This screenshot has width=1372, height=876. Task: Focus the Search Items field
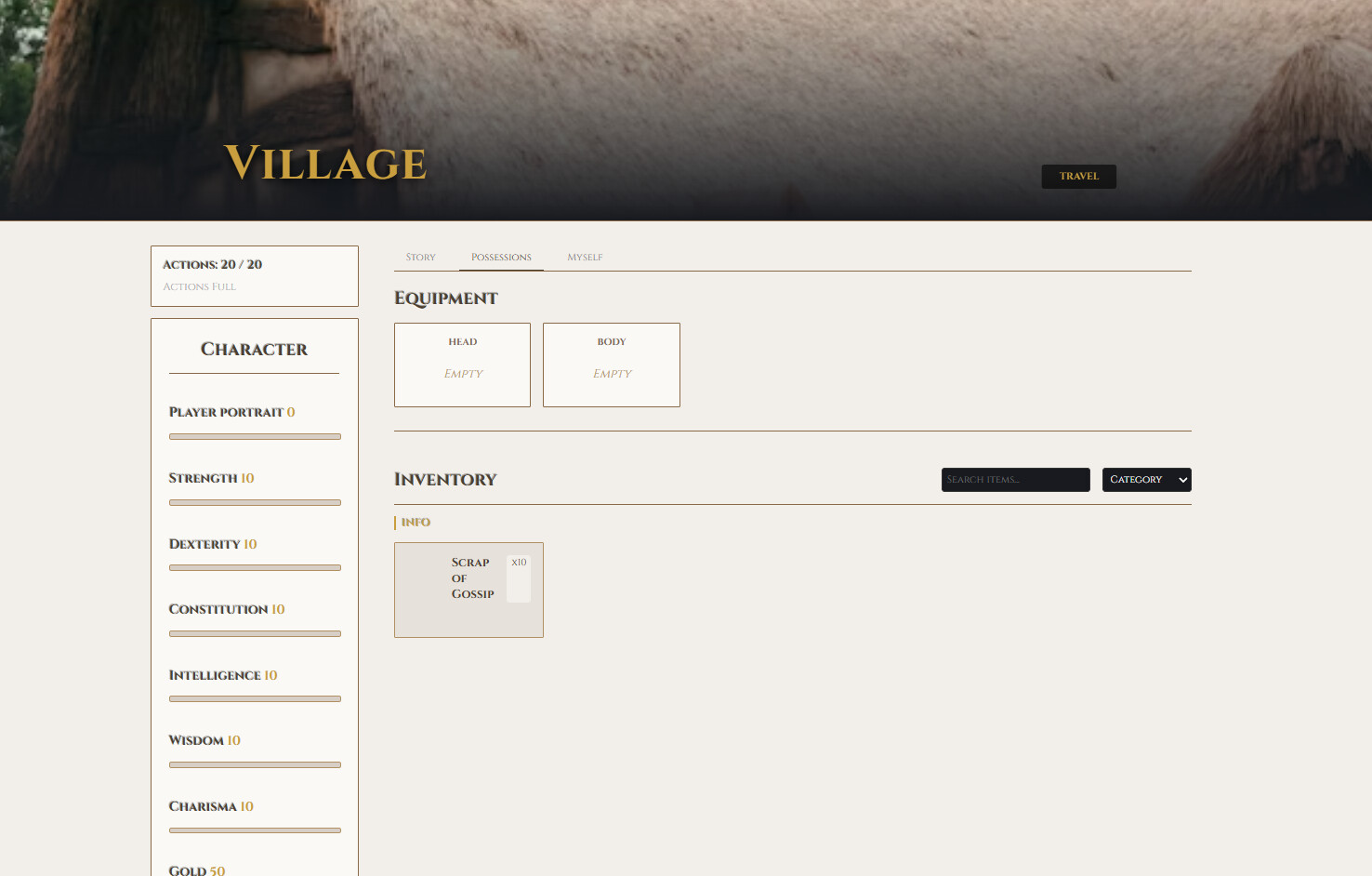pyautogui.click(x=1015, y=480)
